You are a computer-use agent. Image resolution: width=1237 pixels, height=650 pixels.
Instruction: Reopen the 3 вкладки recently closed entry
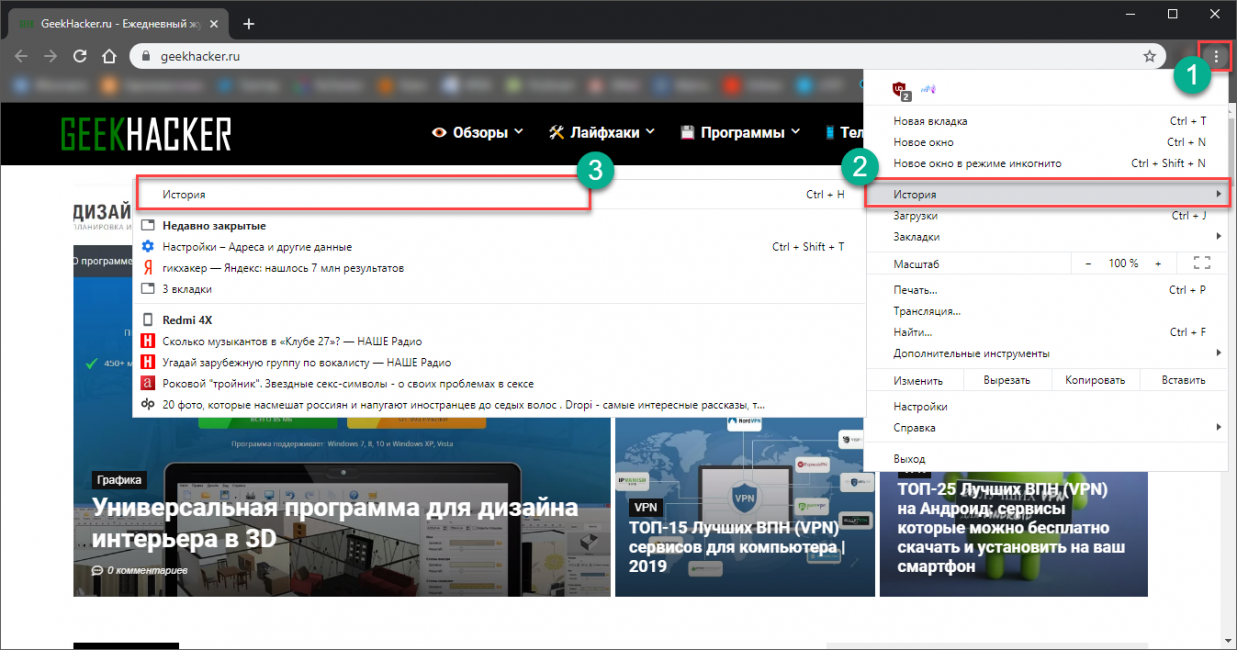(187, 289)
